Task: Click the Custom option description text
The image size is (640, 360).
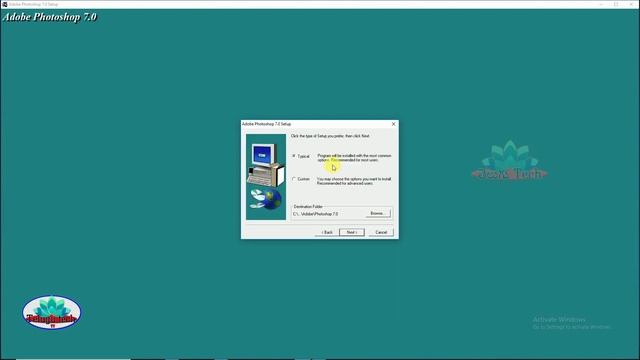Action: click(354, 181)
